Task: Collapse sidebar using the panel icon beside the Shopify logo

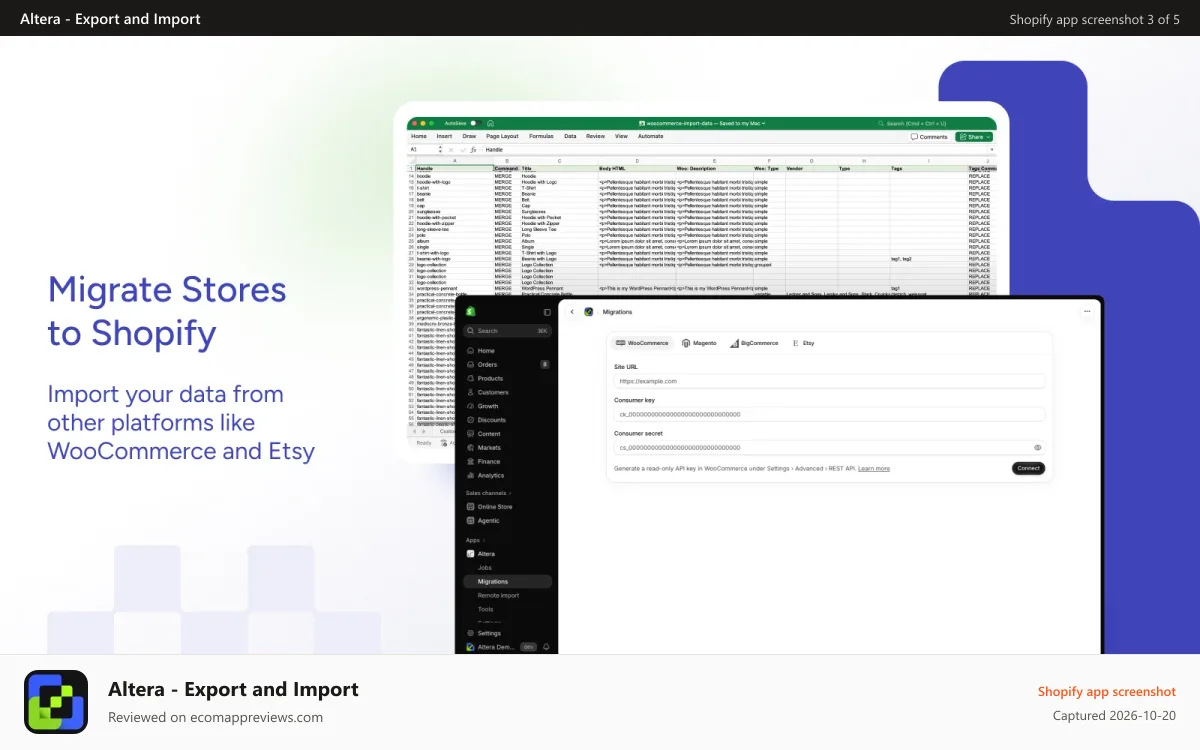Action: [547, 313]
